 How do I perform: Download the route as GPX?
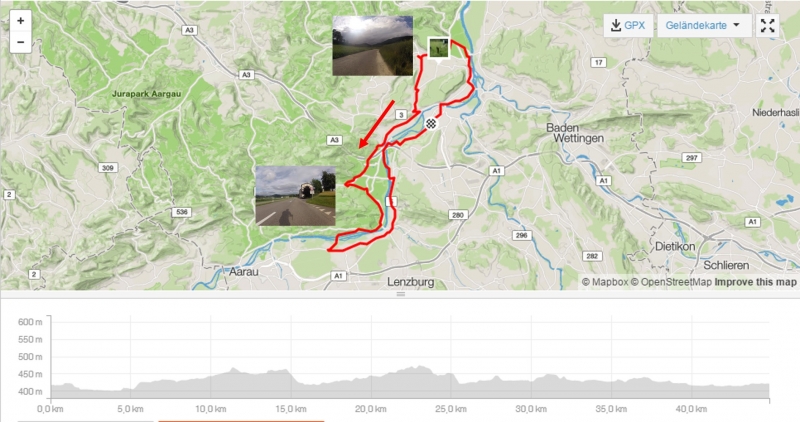pos(628,25)
